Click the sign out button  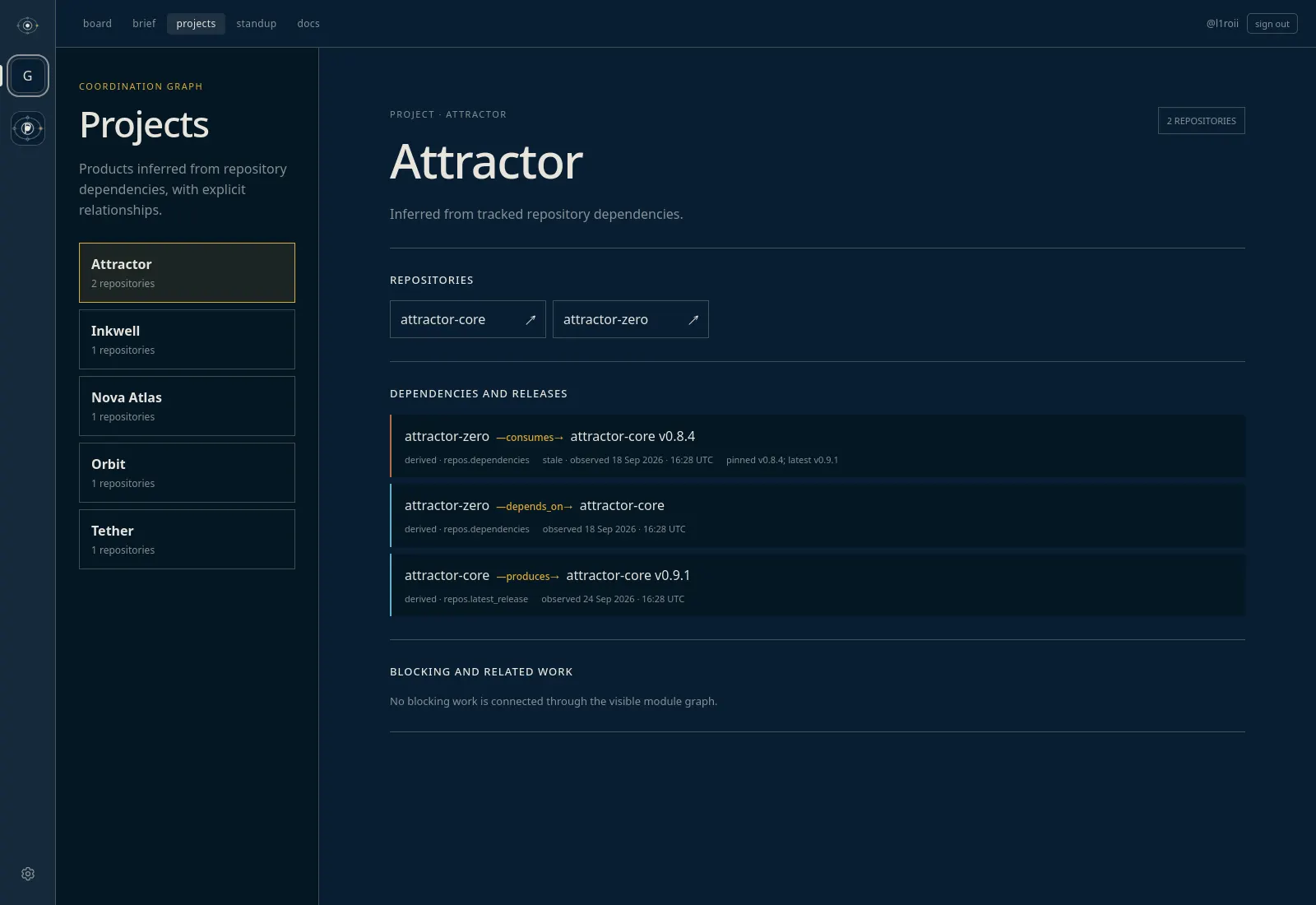1272,24
